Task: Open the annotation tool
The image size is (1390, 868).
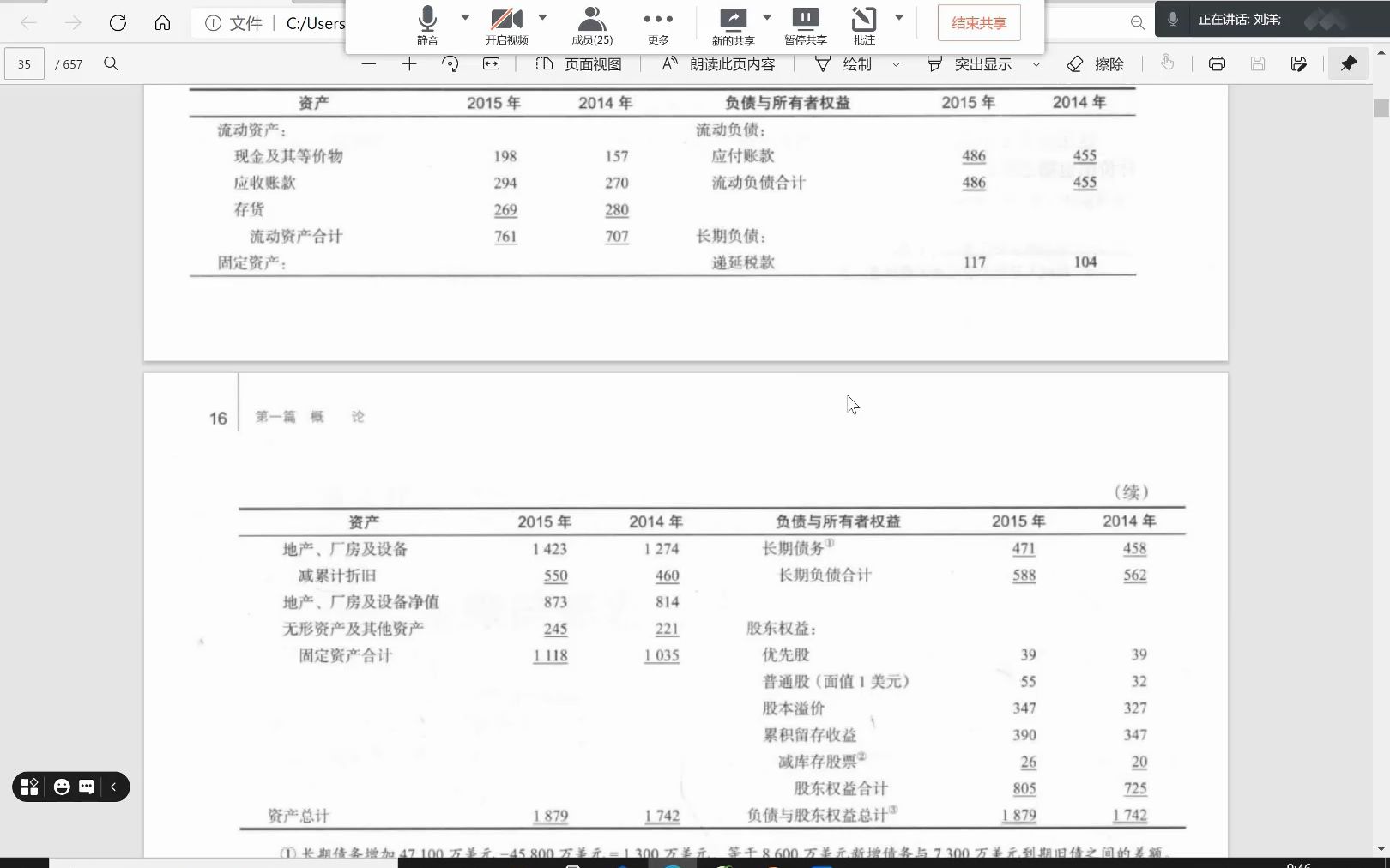Action: (864, 26)
